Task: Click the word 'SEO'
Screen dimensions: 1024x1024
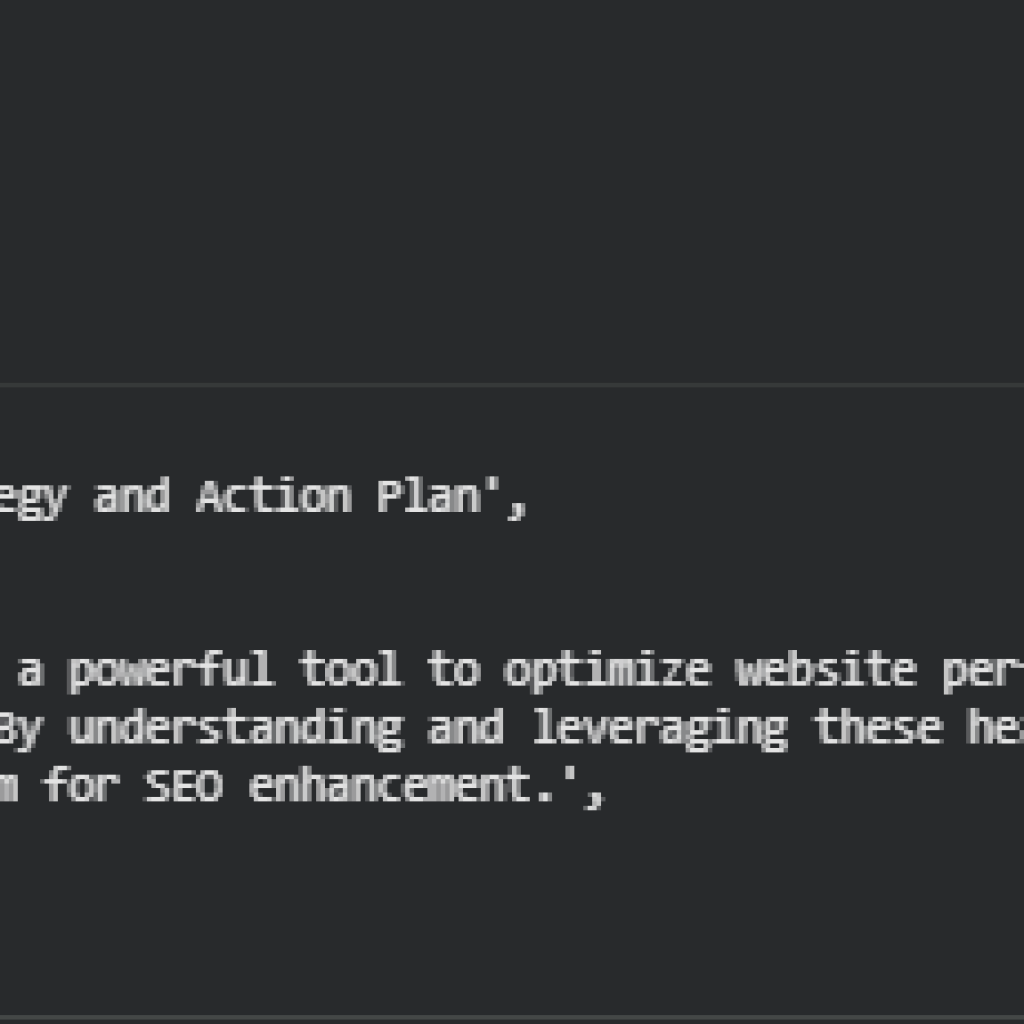Action: pos(183,788)
